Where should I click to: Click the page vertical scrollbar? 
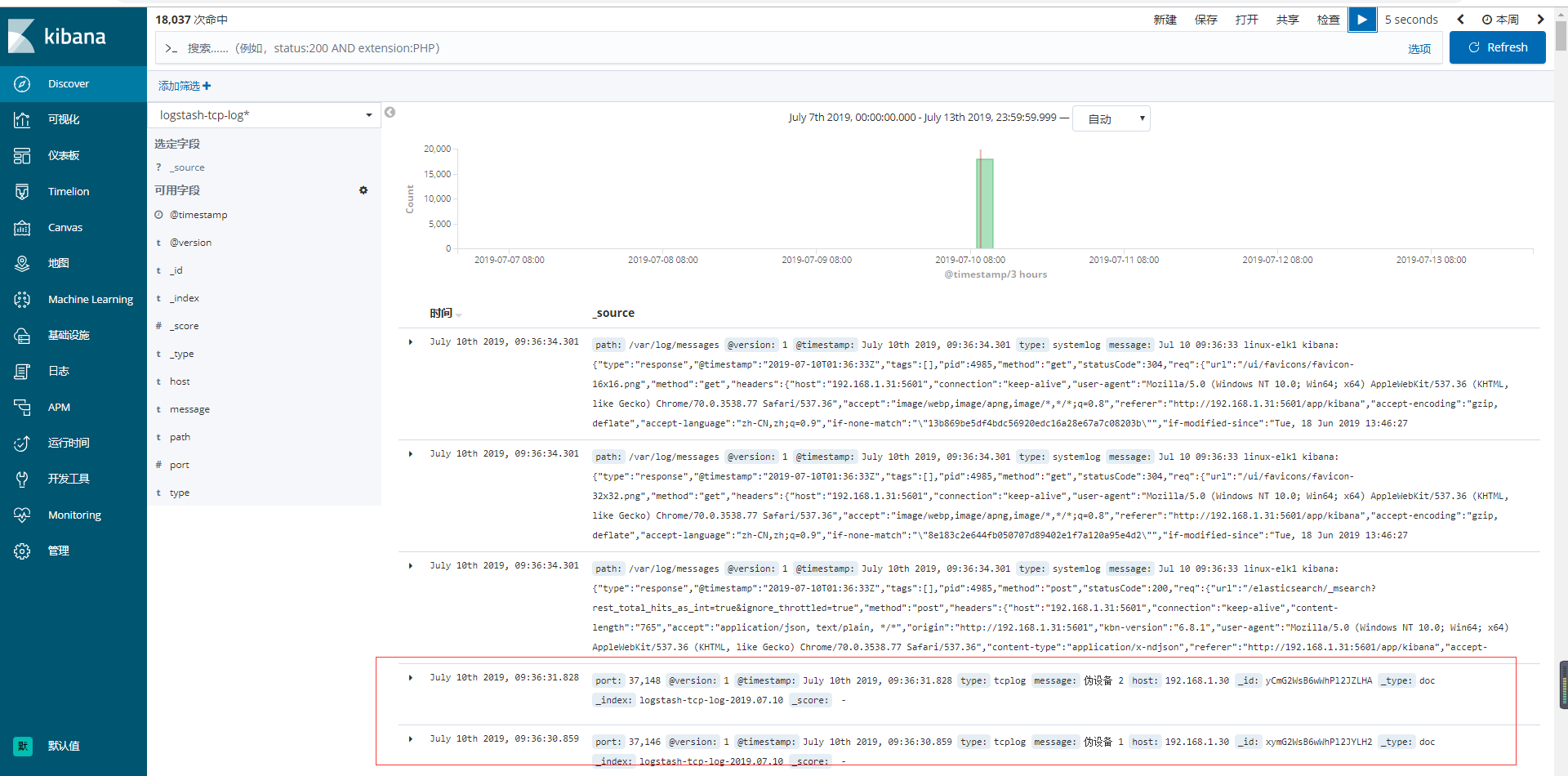[x=1561, y=35]
